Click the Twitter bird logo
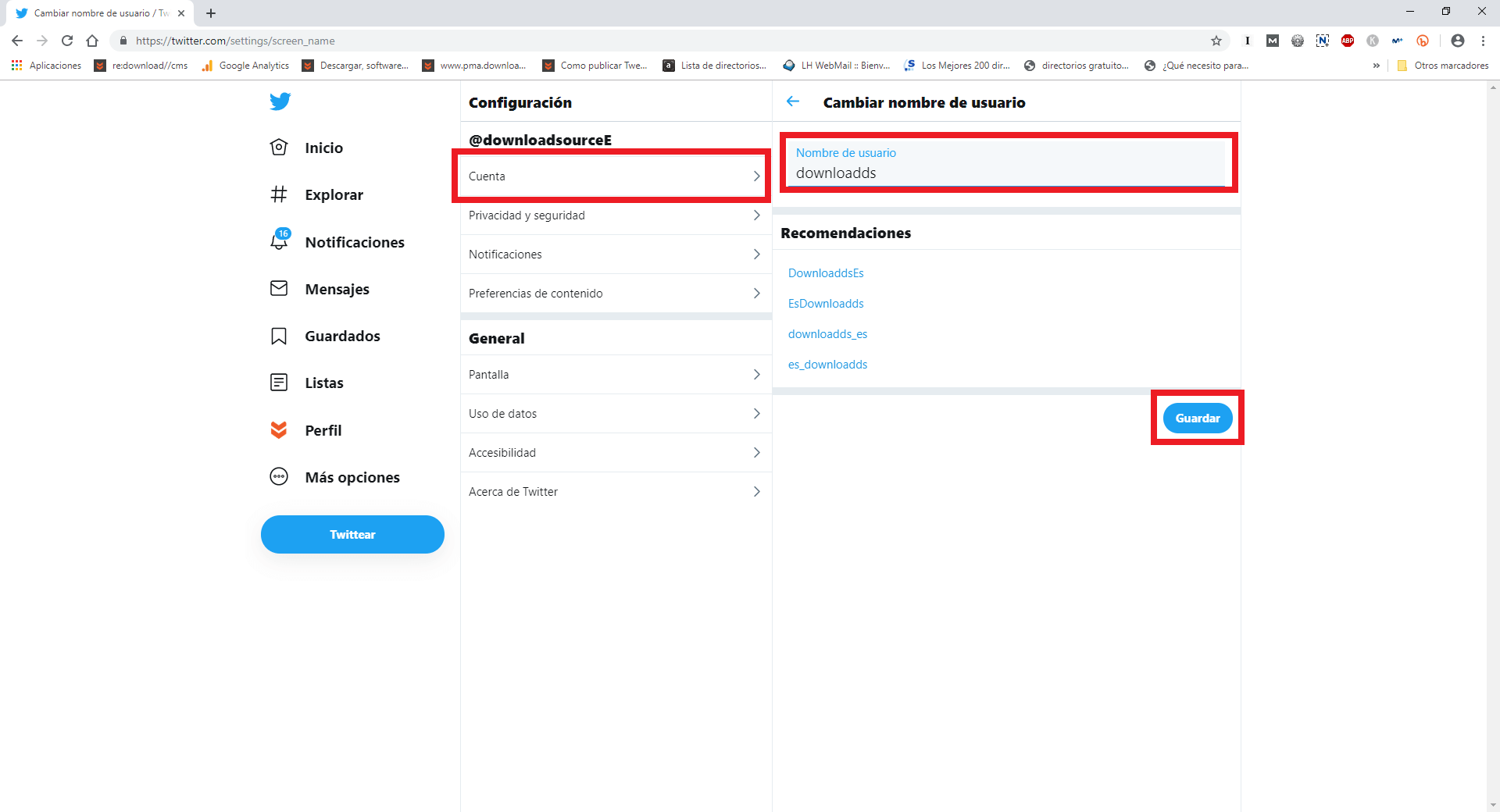 [280, 101]
